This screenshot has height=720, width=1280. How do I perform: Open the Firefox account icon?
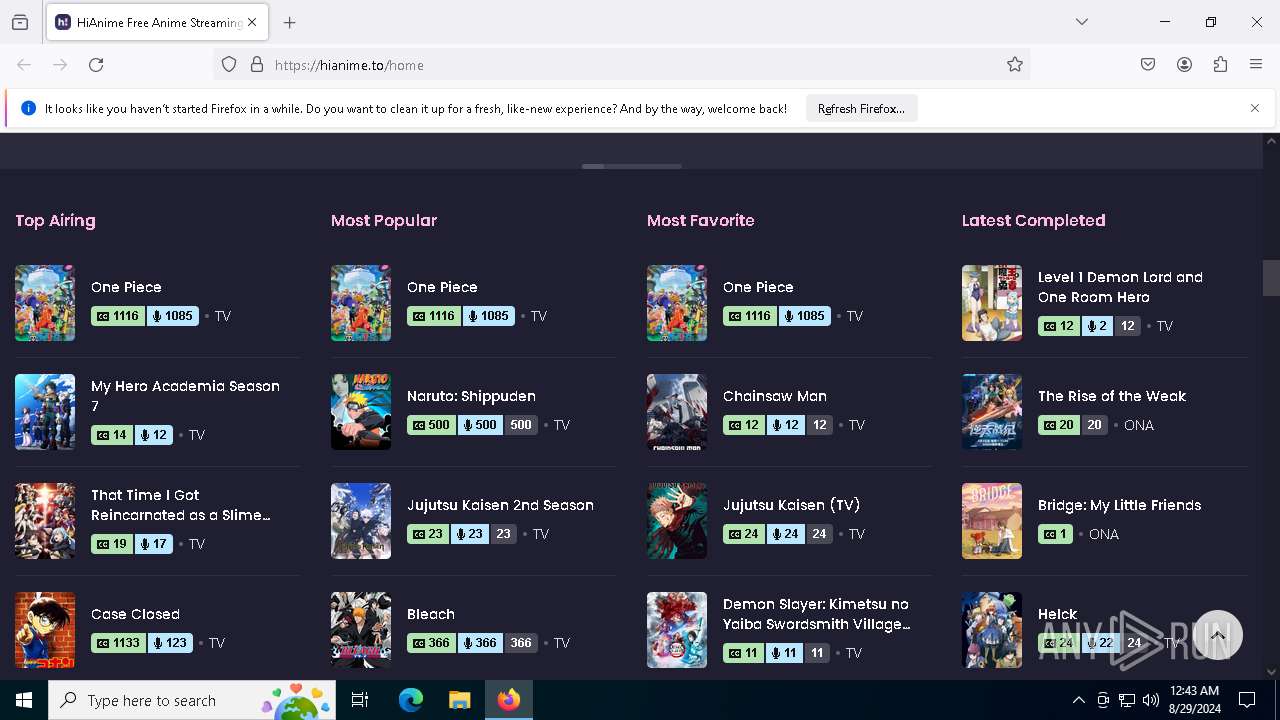pos(1184,65)
